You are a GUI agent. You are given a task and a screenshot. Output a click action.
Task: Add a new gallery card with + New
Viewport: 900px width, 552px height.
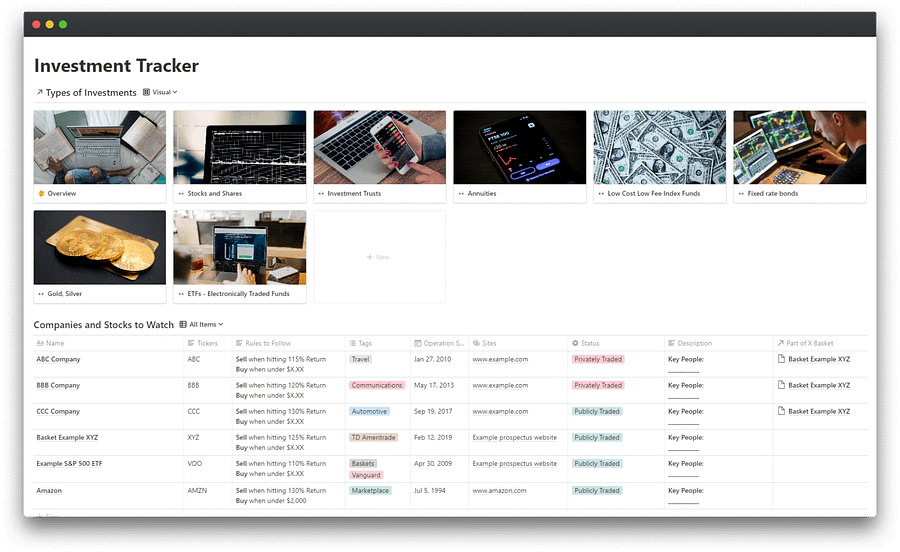pyautogui.click(x=379, y=256)
